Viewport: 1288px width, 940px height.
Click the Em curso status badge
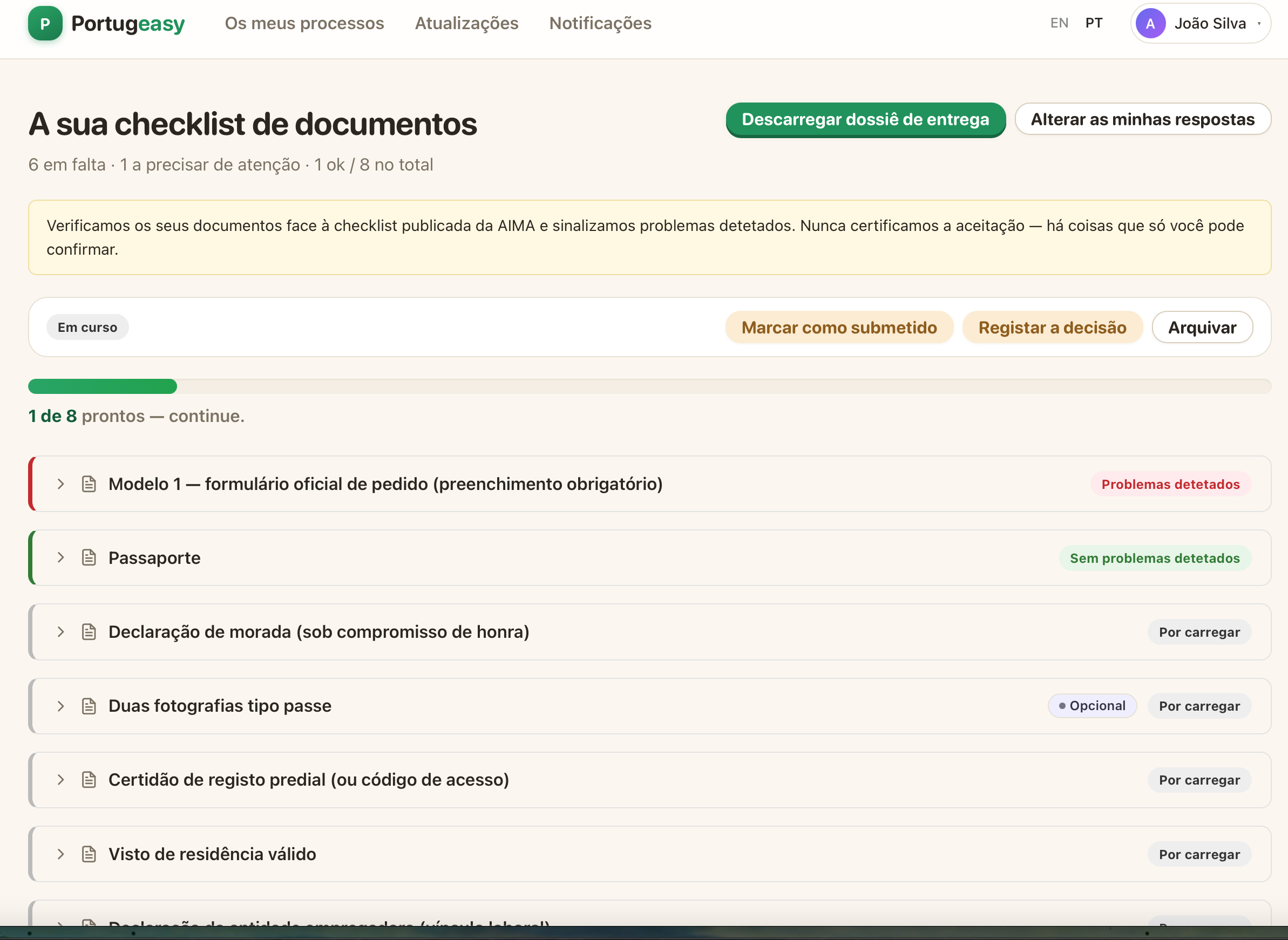[87, 327]
